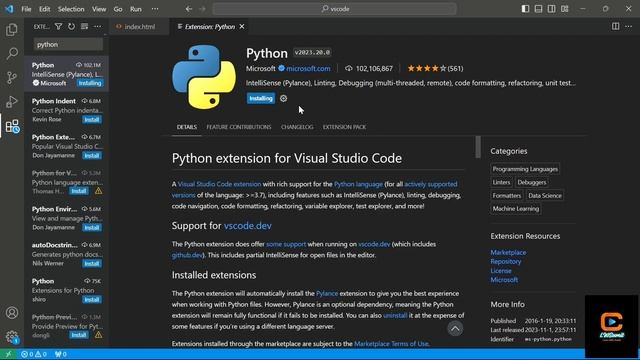Open the Marketplace resource link

click(x=508, y=252)
